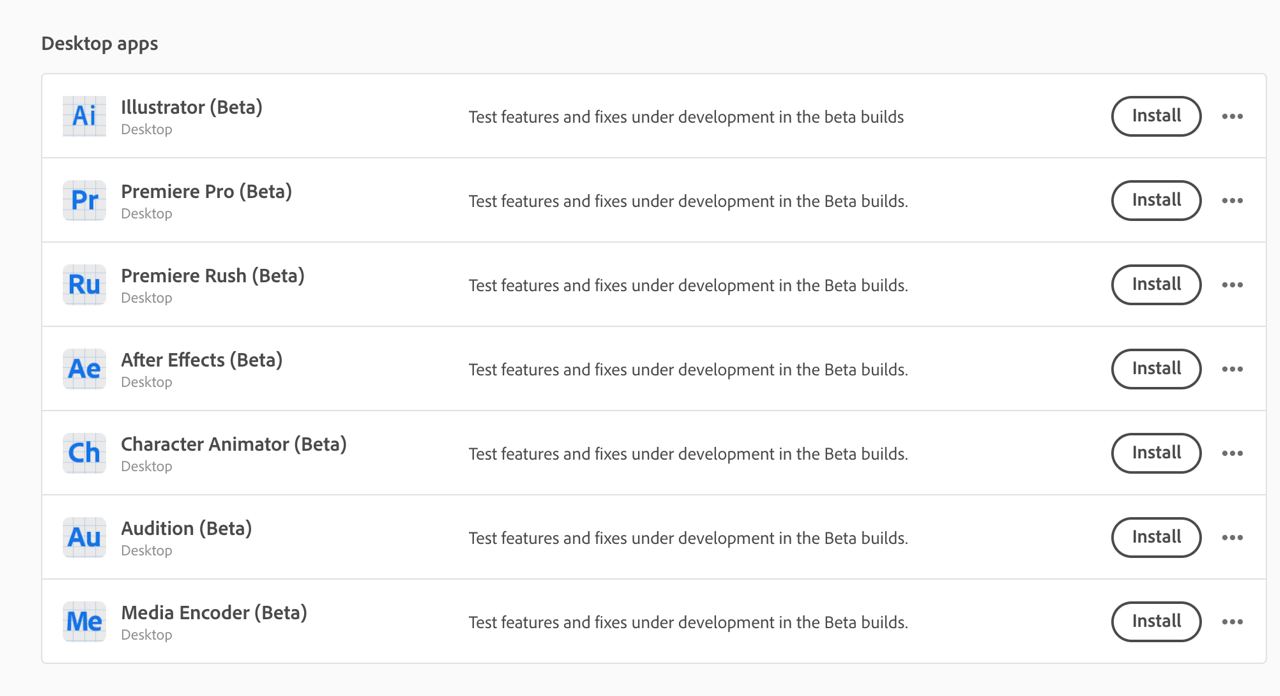Install Premiere Rush (Beta)
Screen dimensions: 1280x696
click(x=1156, y=284)
